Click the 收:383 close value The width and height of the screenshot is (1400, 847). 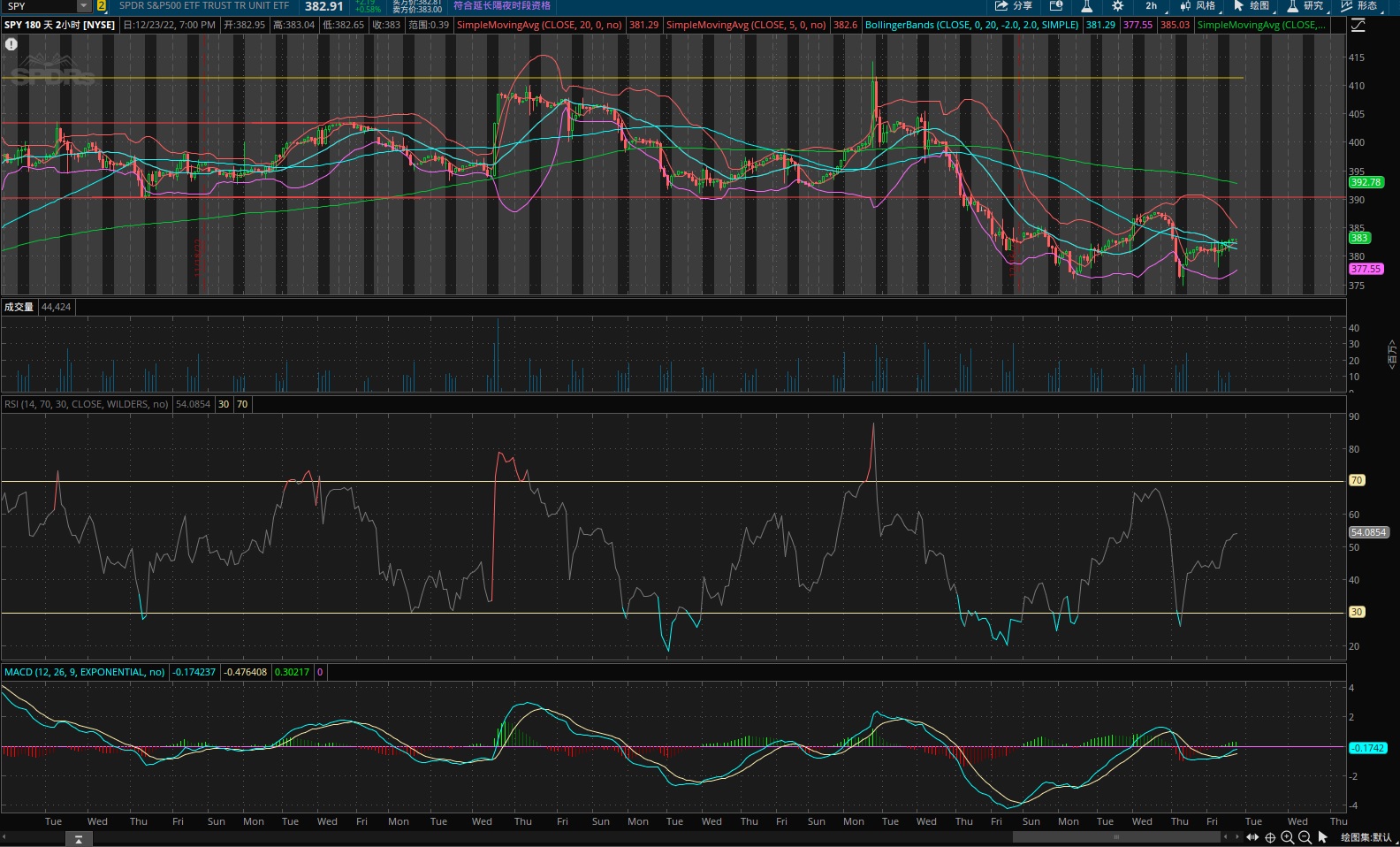[386, 25]
